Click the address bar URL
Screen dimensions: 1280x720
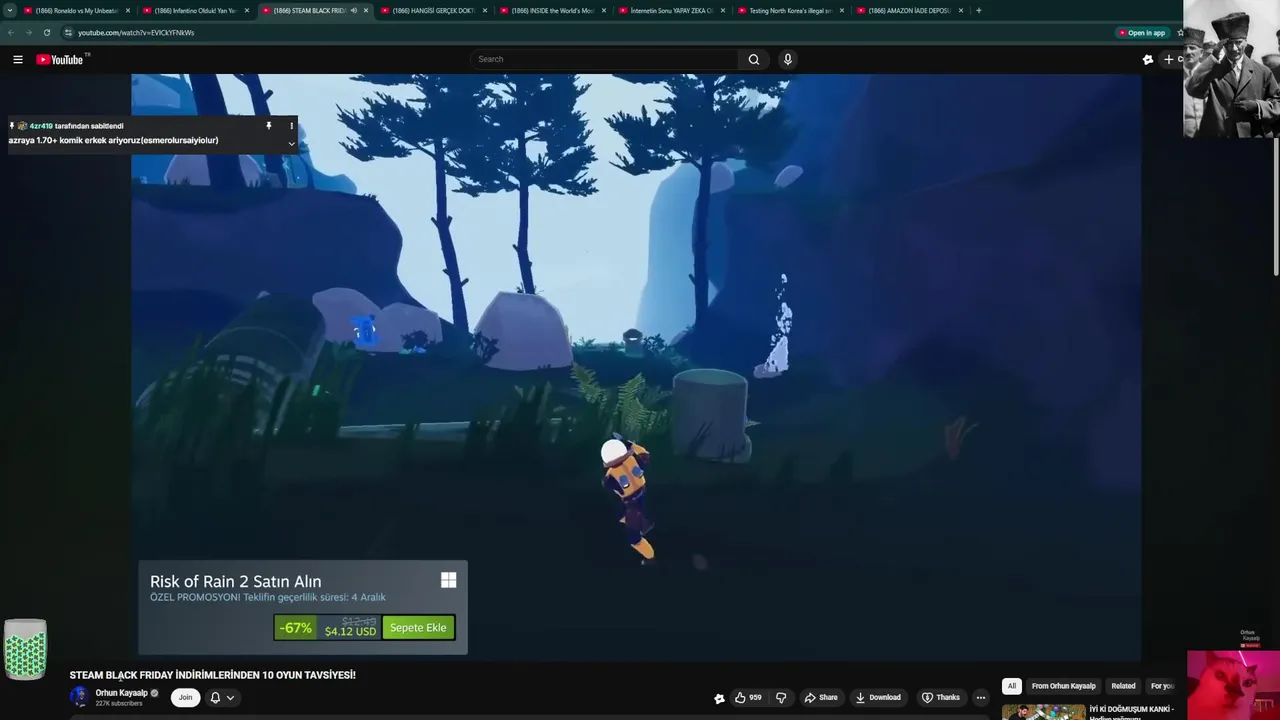click(136, 32)
